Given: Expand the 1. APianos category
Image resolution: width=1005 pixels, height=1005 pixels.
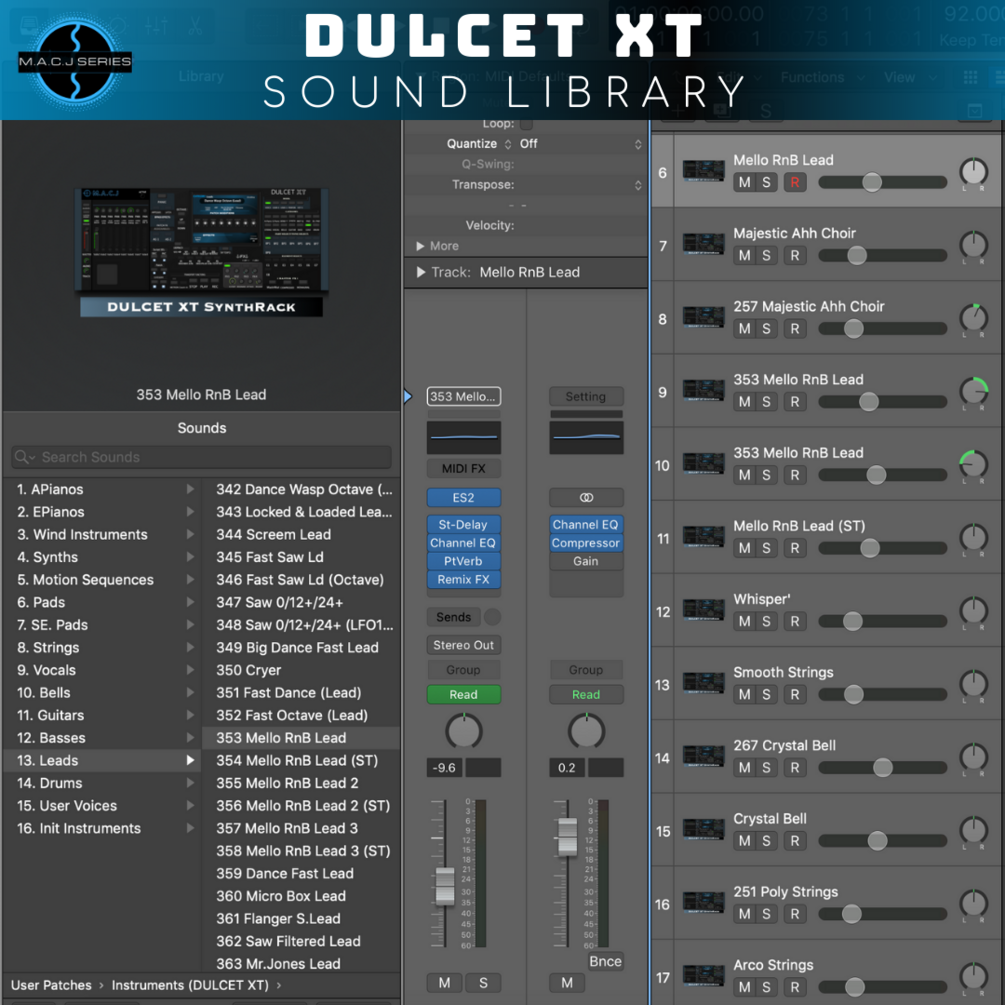Looking at the screenshot, I should pos(190,489).
